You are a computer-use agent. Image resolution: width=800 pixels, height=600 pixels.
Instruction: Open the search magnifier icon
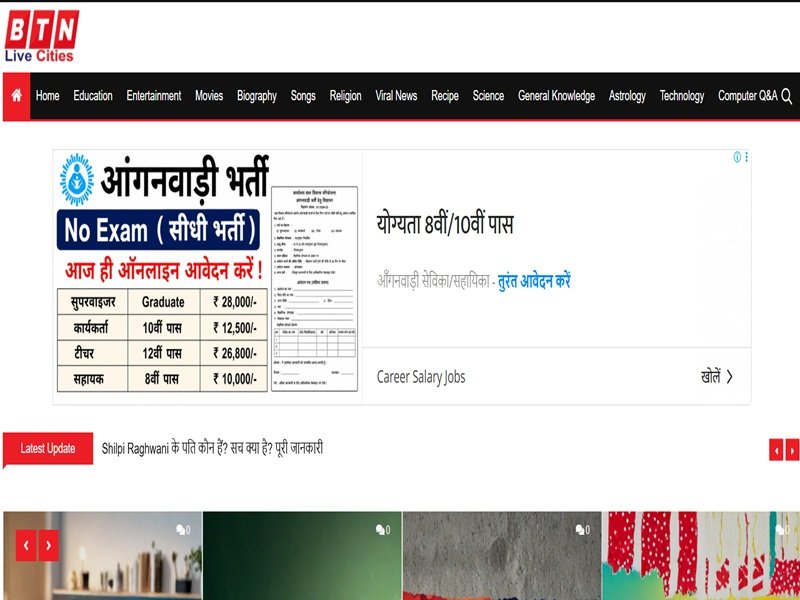coord(787,96)
